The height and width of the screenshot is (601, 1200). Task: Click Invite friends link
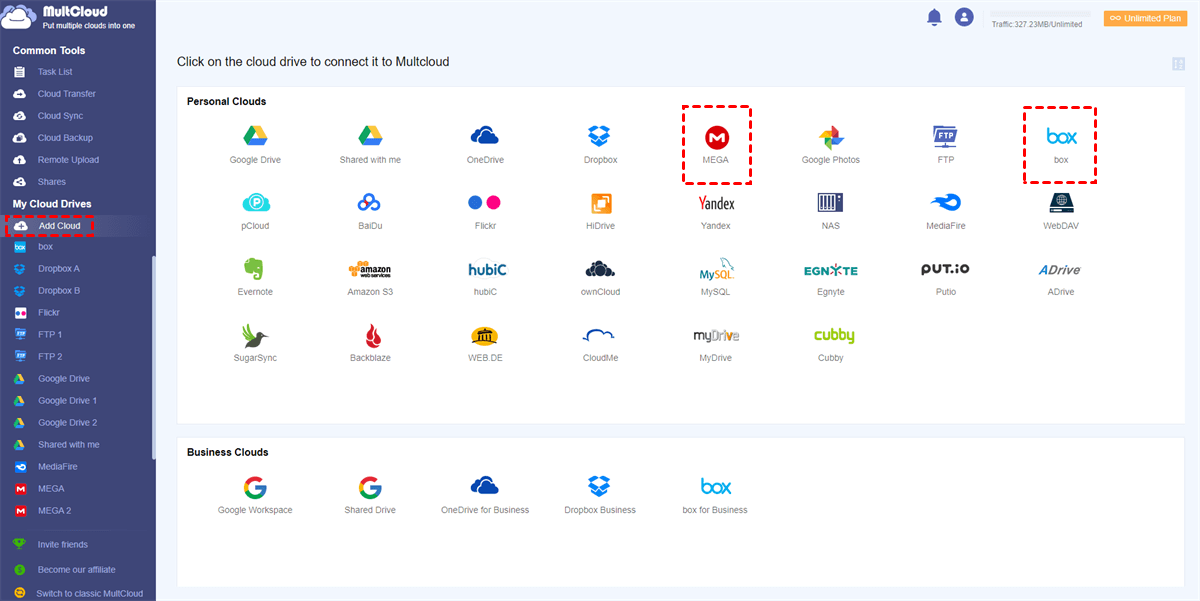point(62,545)
